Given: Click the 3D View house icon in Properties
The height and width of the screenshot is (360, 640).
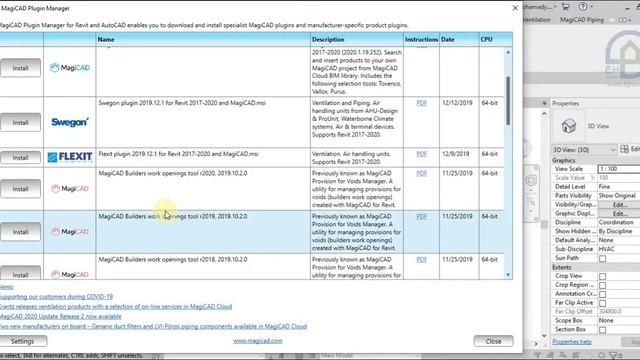Looking at the screenshot, I should pyautogui.click(x=568, y=126).
